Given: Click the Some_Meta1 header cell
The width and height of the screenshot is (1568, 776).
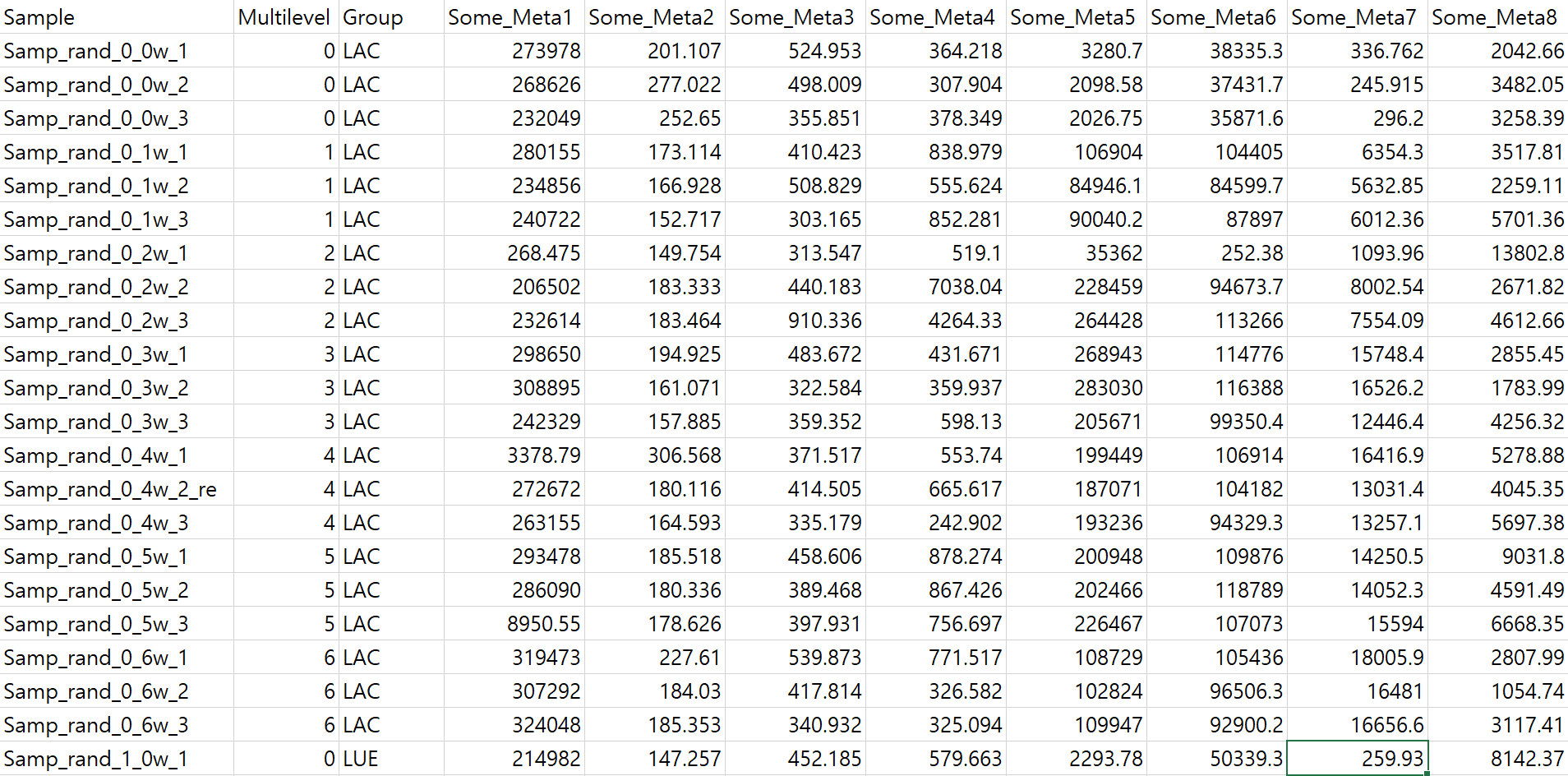Looking at the screenshot, I should 514,17.
